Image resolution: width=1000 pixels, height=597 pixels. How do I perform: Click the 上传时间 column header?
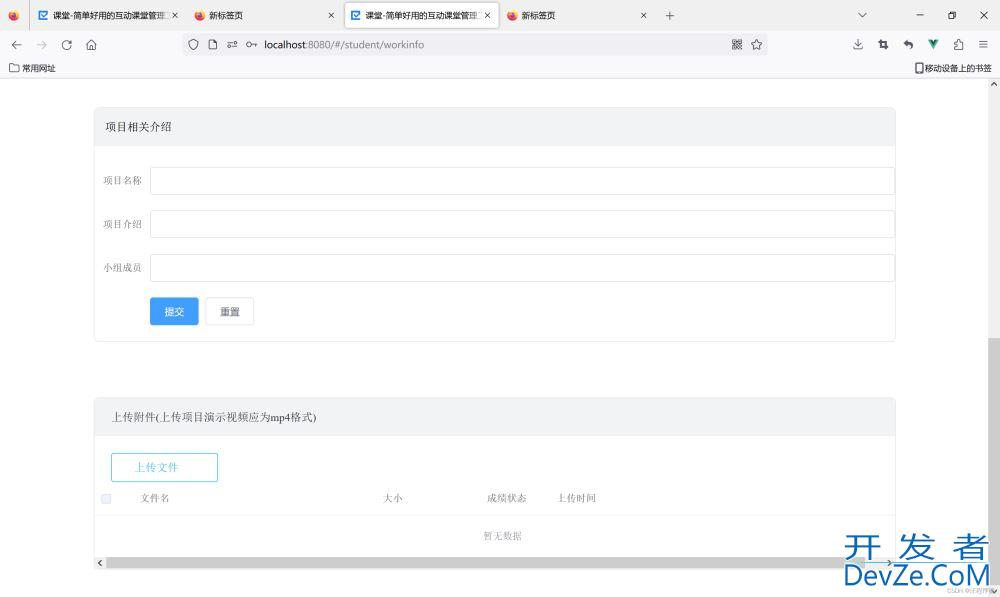coord(577,498)
